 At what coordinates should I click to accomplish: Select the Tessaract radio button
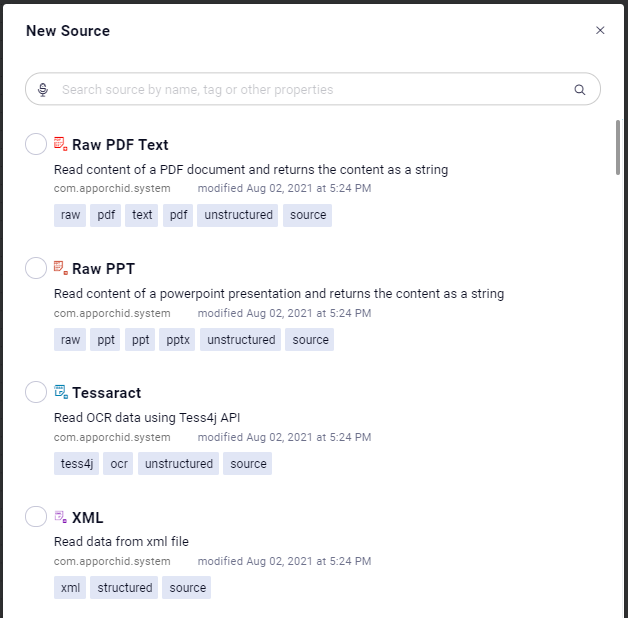coord(36,392)
